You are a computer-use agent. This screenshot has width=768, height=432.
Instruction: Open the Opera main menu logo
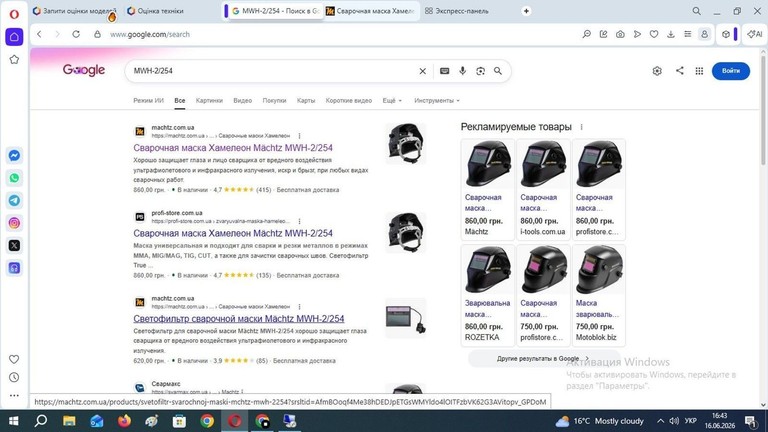(14, 14)
